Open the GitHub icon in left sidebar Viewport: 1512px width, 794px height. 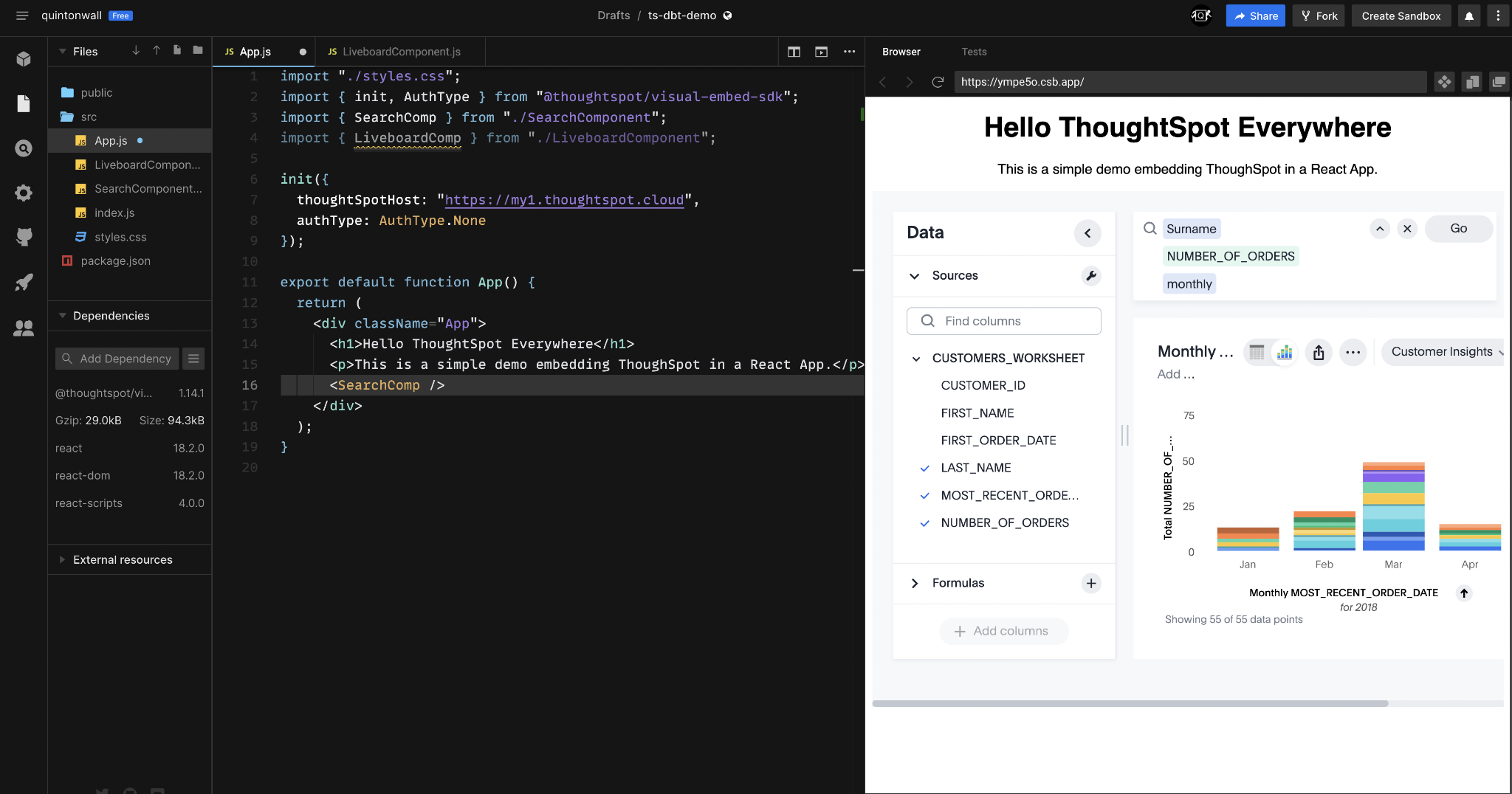coord(24,237)
